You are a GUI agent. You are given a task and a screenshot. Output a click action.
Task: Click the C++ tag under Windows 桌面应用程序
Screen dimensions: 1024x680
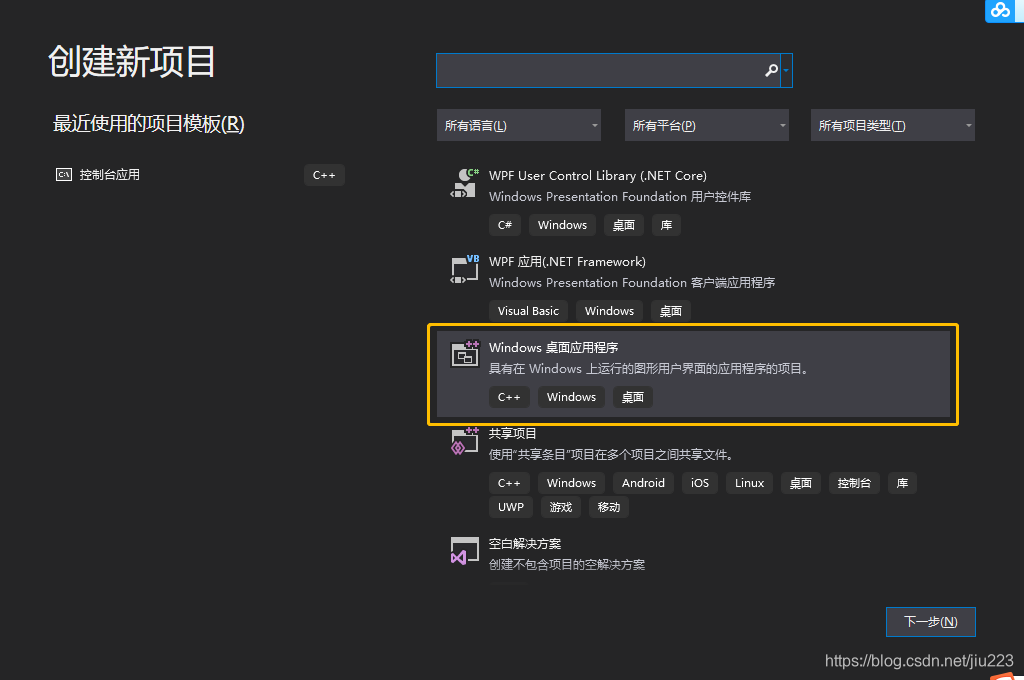pos(509,396)
